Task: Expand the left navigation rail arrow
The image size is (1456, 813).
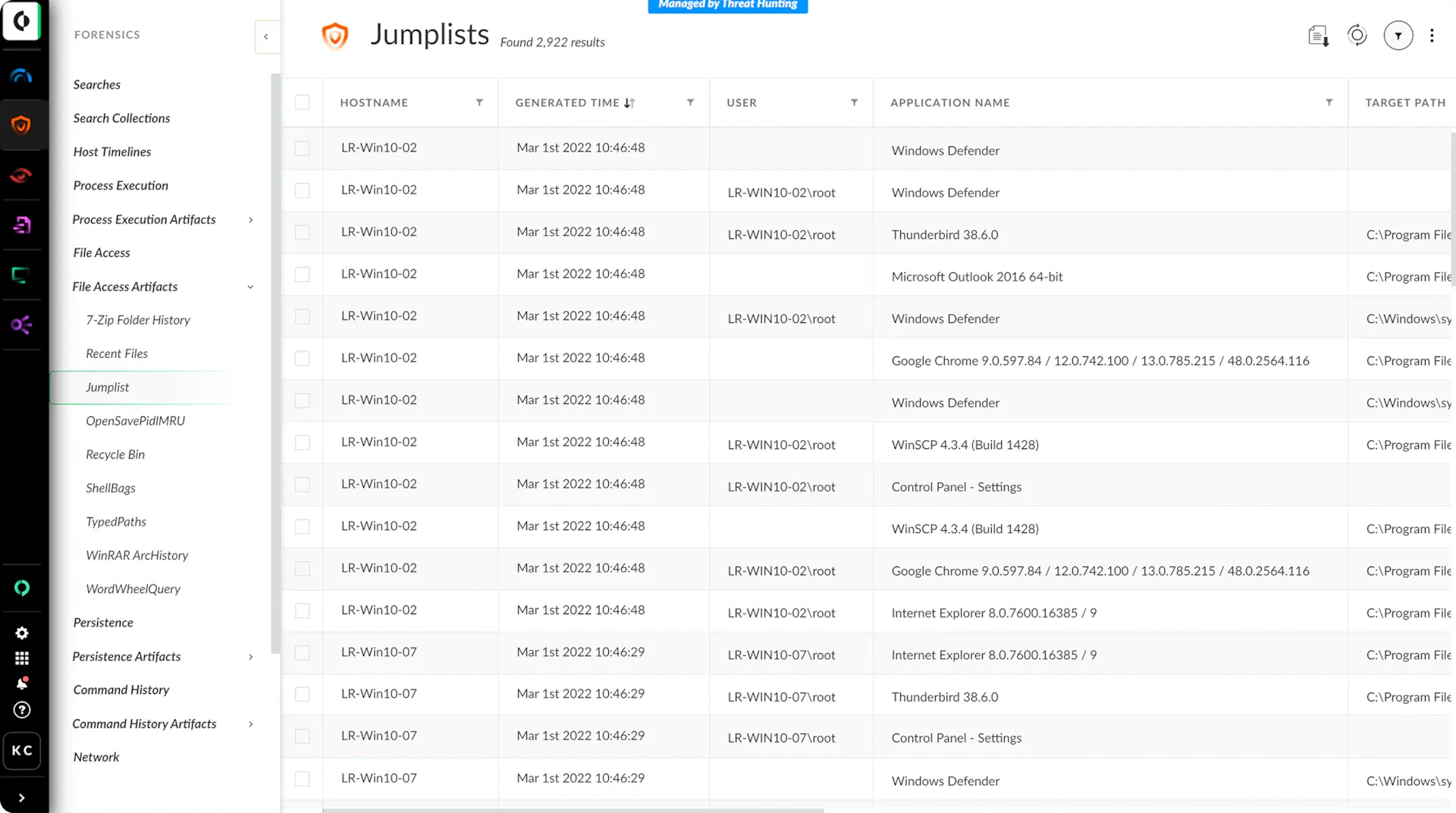Action: [21, 797]
